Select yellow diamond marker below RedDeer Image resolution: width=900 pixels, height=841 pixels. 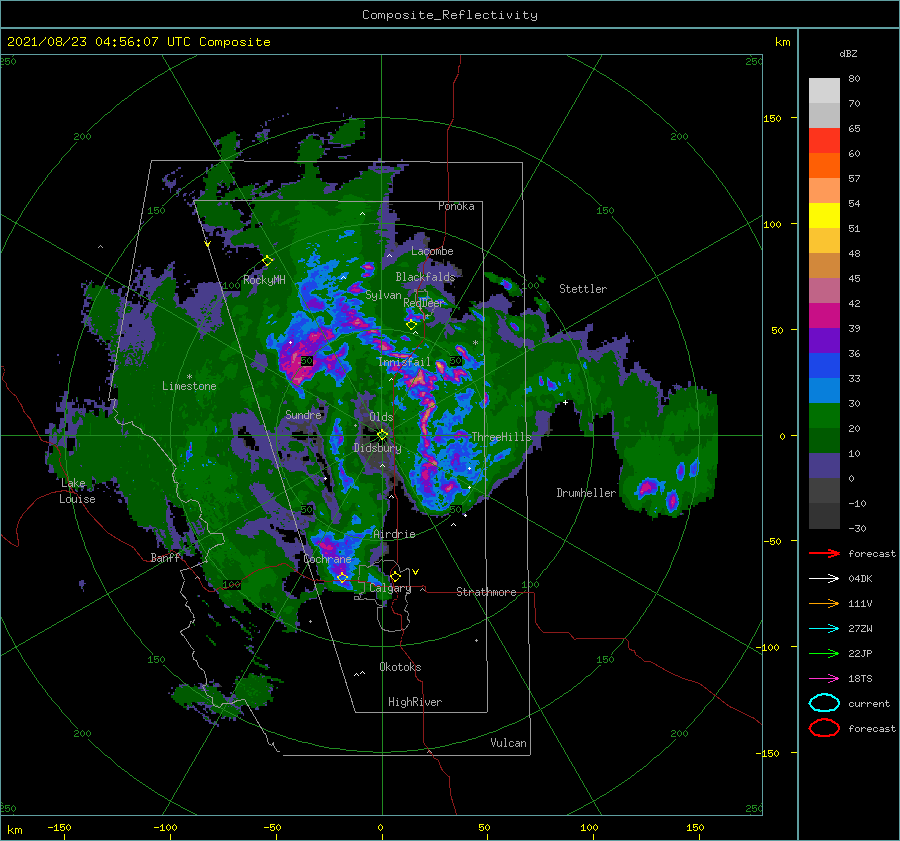point(411,325)
